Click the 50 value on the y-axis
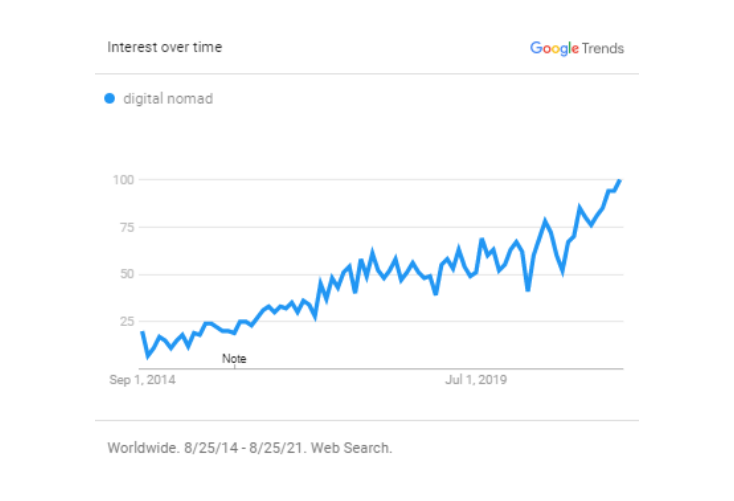 point(124,274)
